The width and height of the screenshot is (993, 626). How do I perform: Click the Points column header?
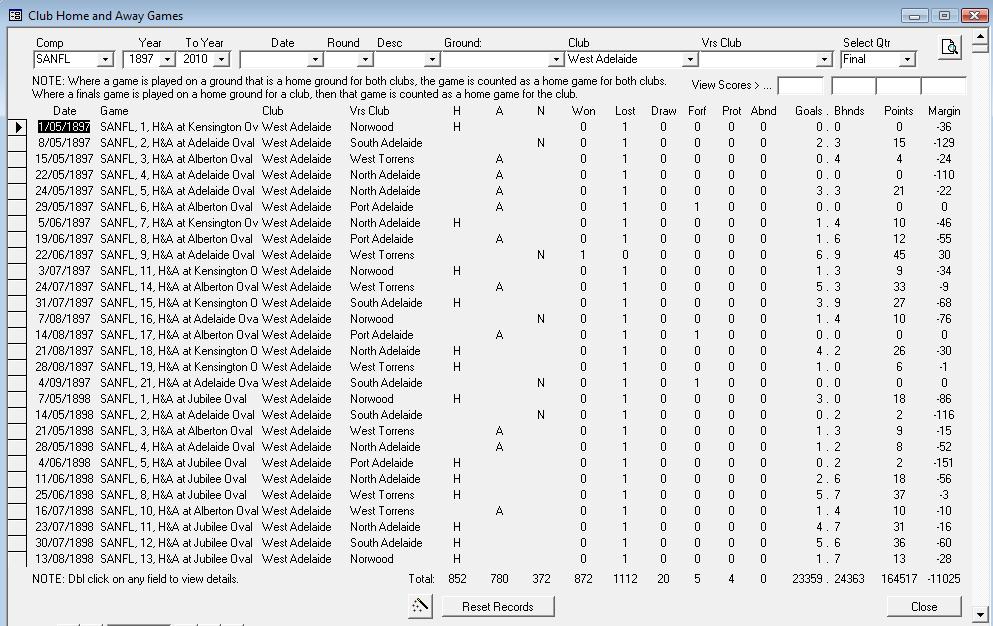899,111
